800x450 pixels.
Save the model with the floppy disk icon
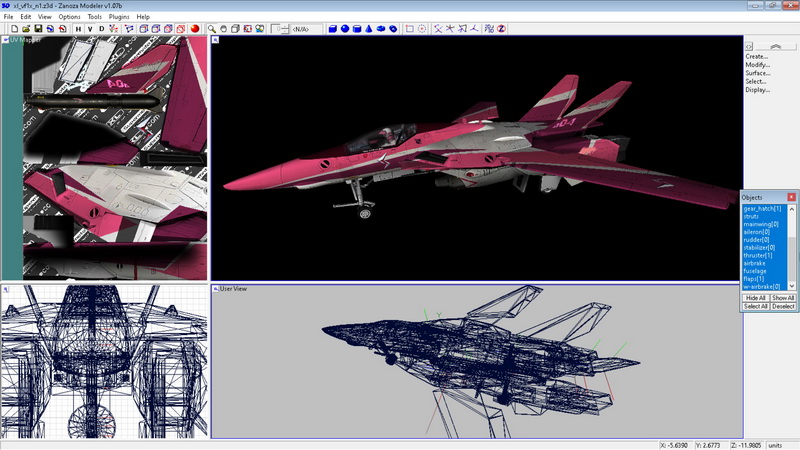38,29
